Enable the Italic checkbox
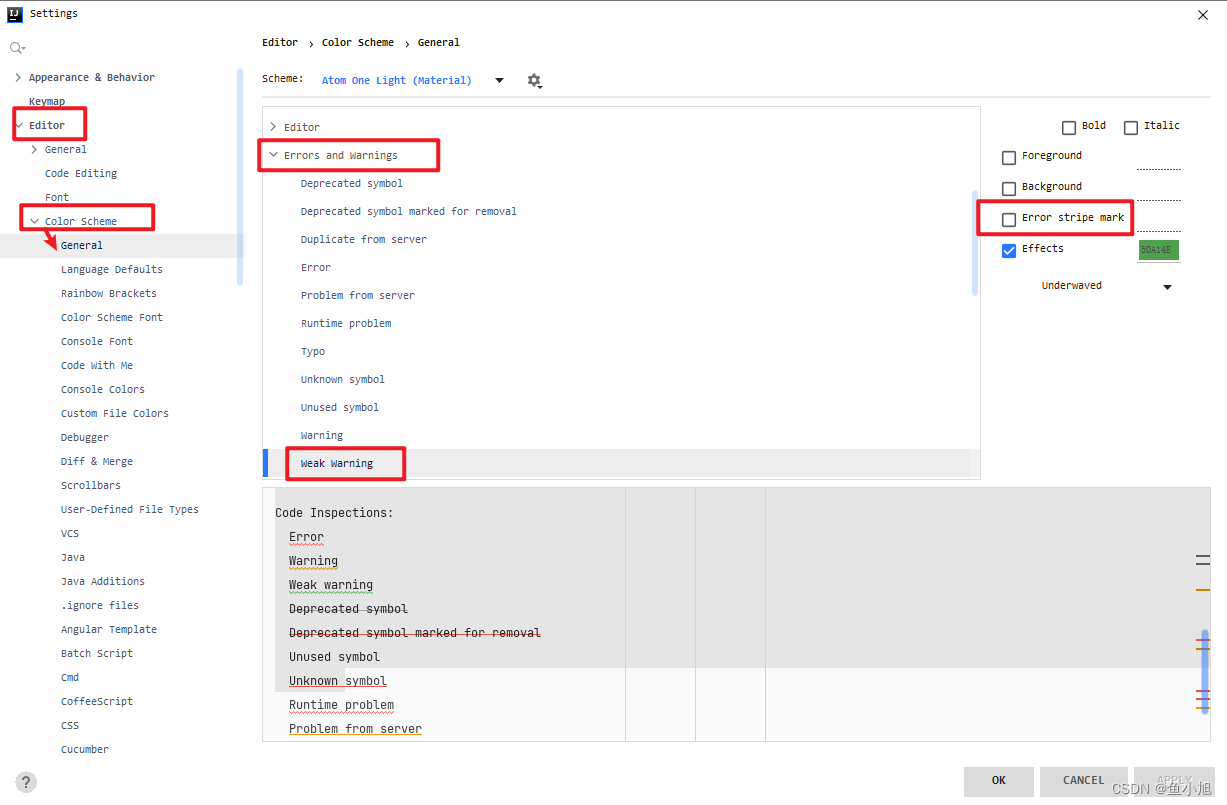The width and height of the screenshot is (1227, 805). (x=1130, y=127)
